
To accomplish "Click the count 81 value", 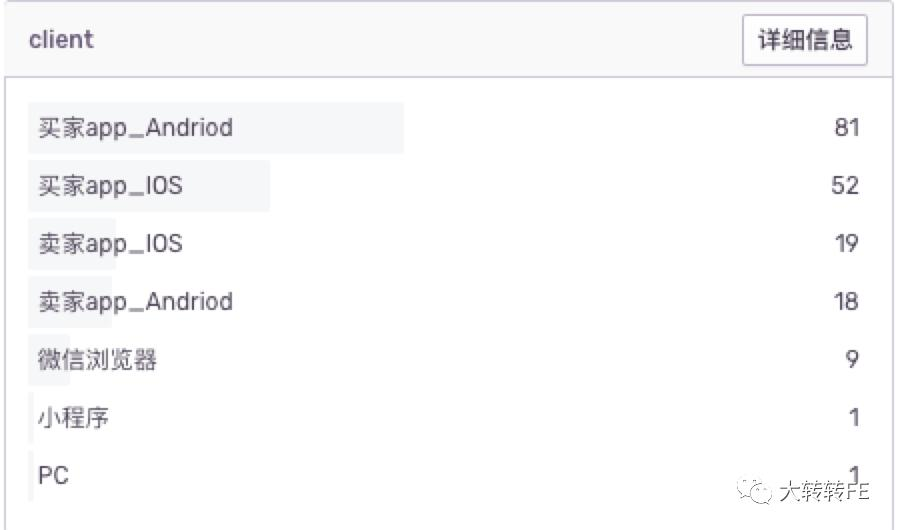I will pyautogui.click(x=846, y=128).
